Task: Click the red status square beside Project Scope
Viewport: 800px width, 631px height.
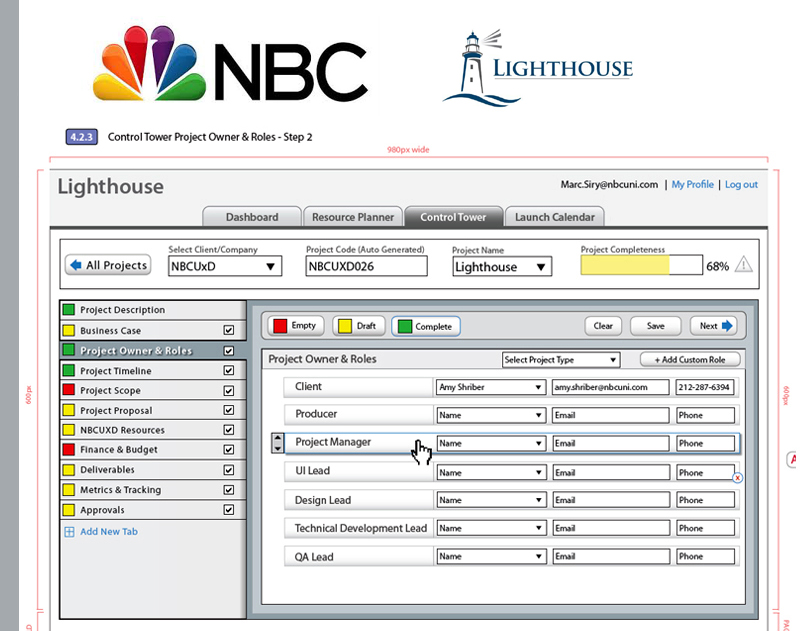Action: pyautogui.click(x=68, y=390)
